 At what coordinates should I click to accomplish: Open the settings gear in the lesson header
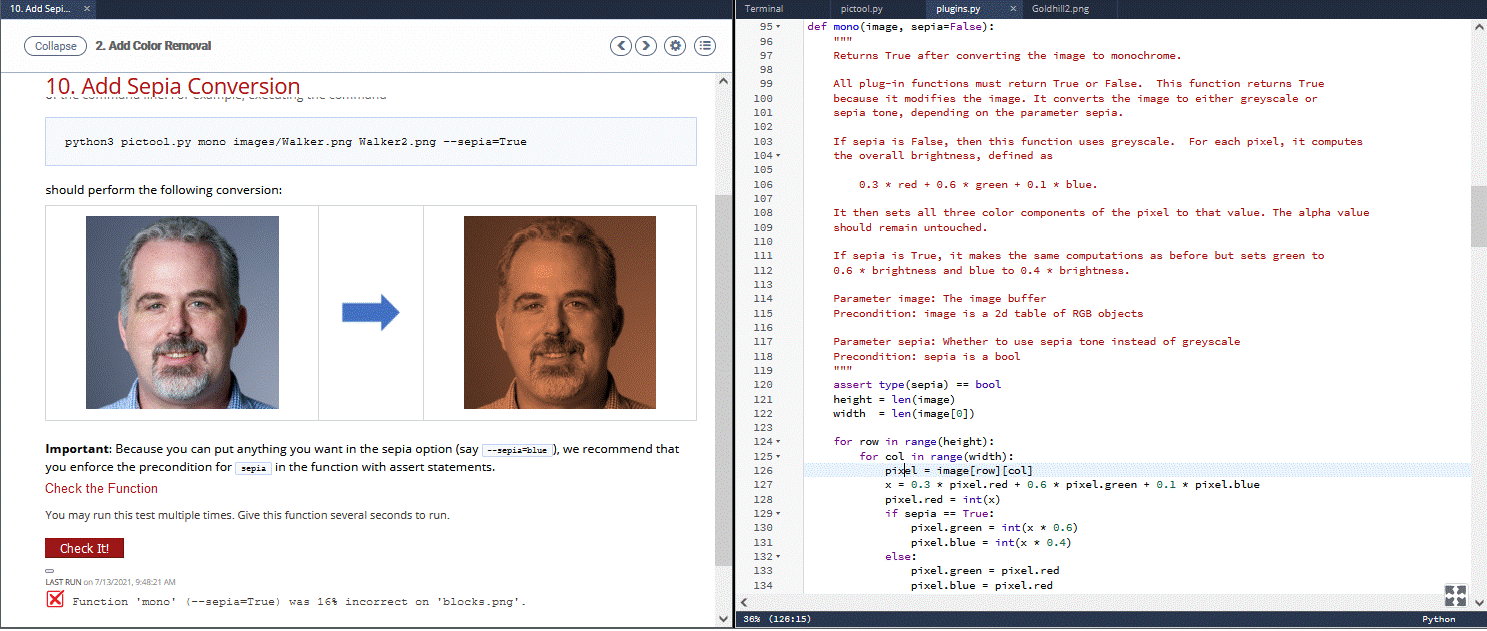tap(674, 45)
